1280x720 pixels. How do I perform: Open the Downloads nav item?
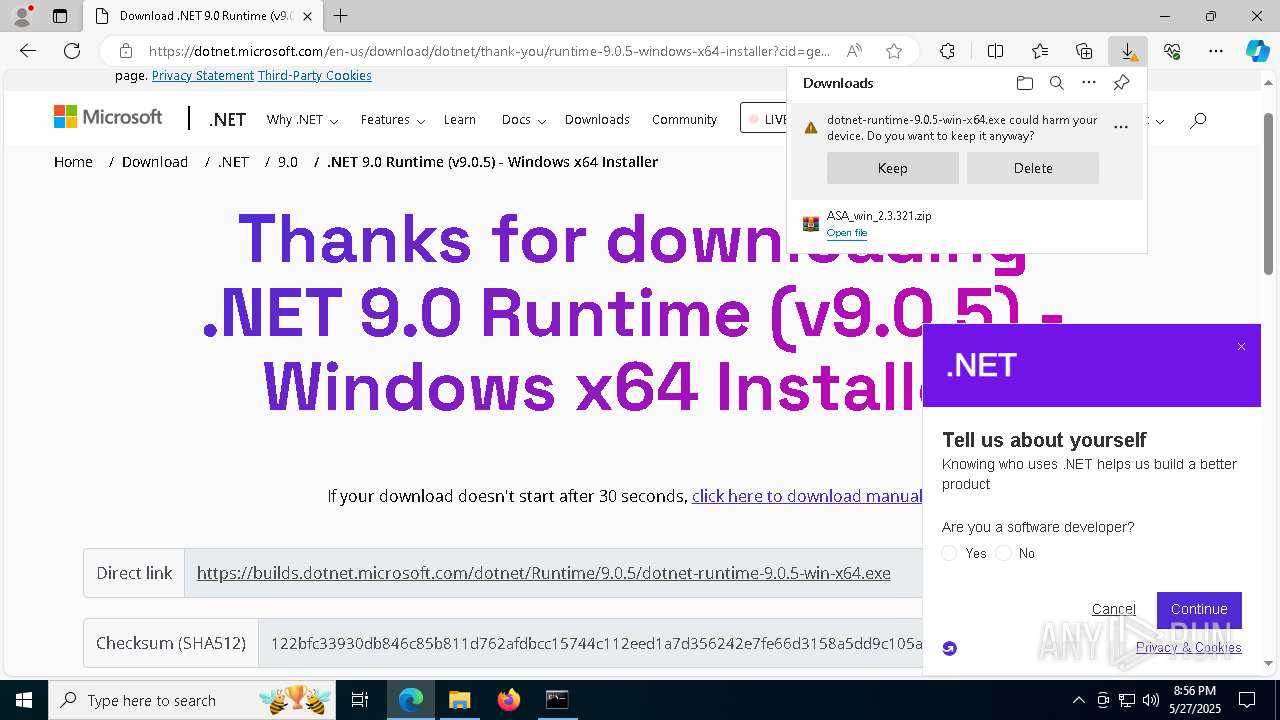click(597, 120)
